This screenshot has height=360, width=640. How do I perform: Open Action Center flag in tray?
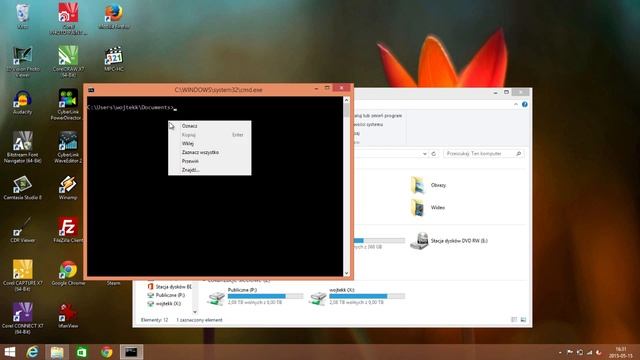click(570, 352)
